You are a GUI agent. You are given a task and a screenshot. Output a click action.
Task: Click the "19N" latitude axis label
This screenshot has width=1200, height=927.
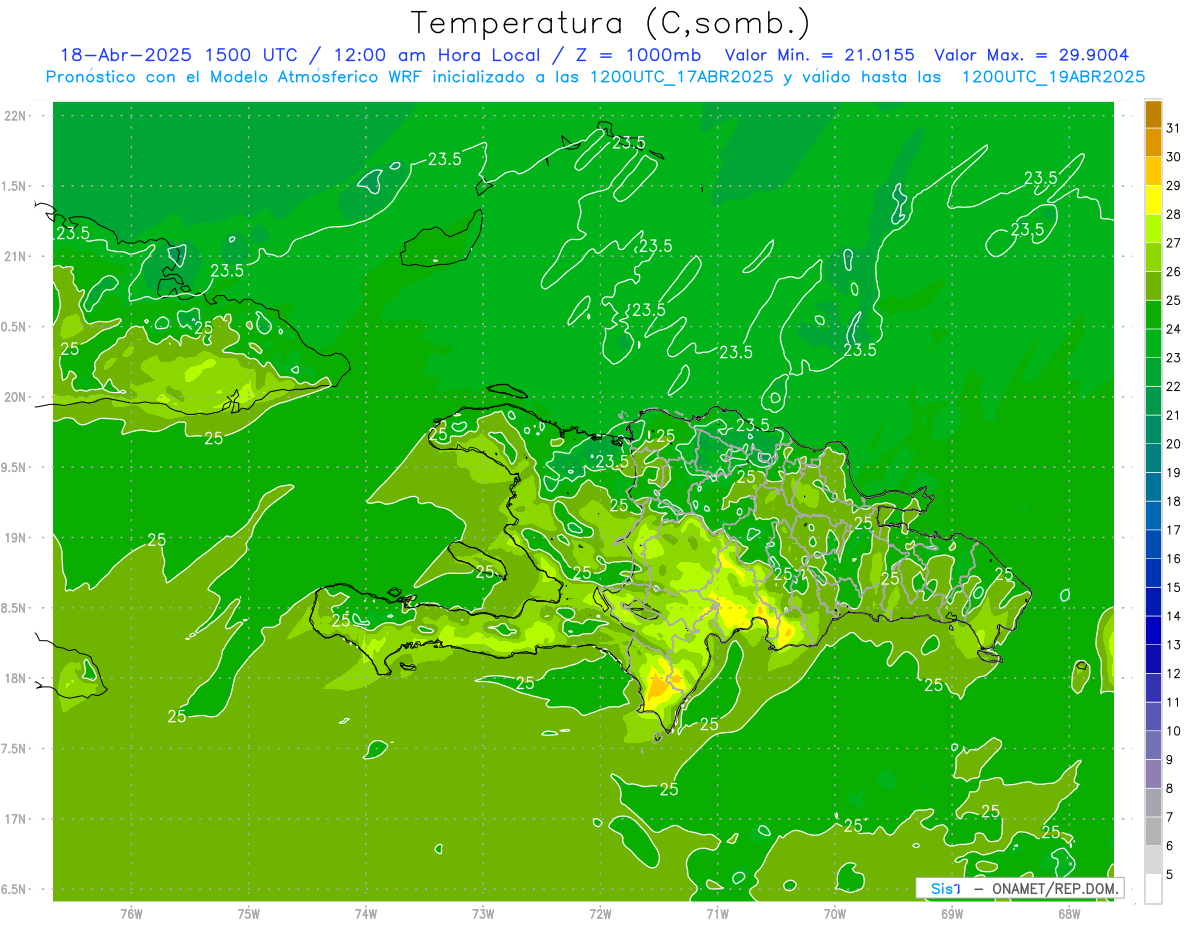click(14, 537)
